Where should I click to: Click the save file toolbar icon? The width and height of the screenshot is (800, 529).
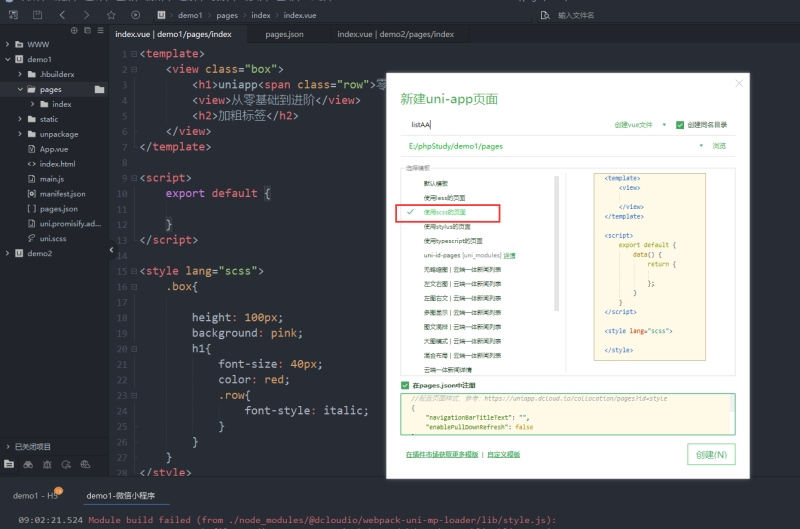point(37,15)
